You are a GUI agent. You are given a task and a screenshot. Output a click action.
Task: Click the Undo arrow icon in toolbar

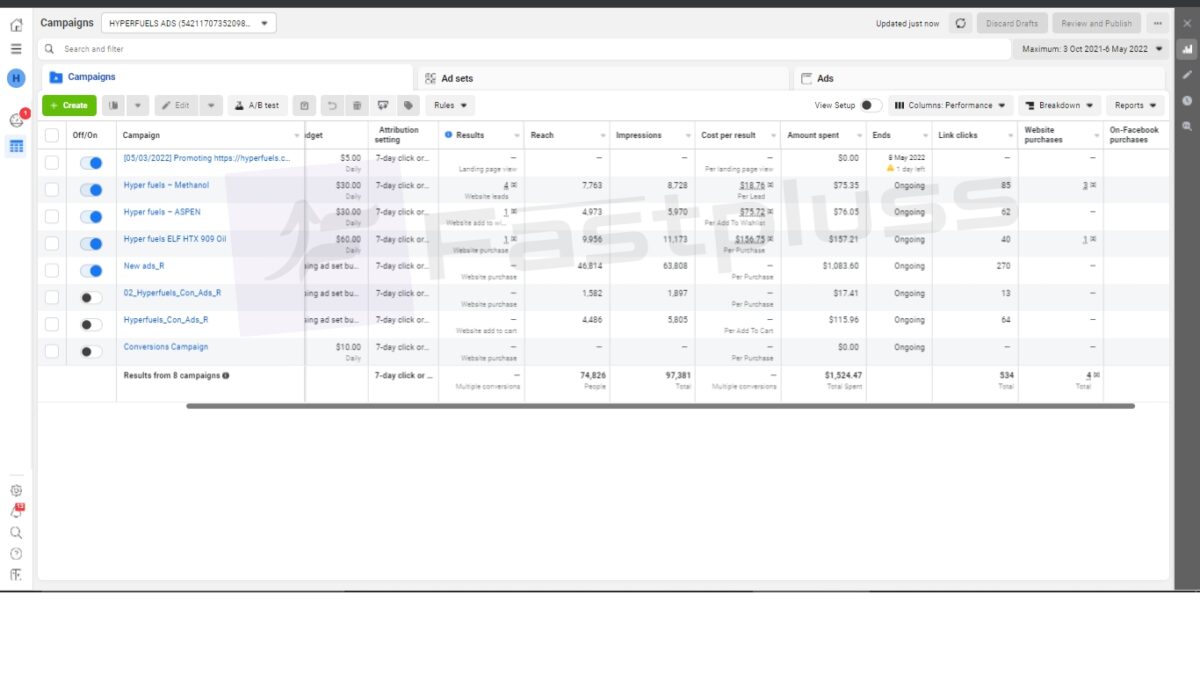coord(331,105)
